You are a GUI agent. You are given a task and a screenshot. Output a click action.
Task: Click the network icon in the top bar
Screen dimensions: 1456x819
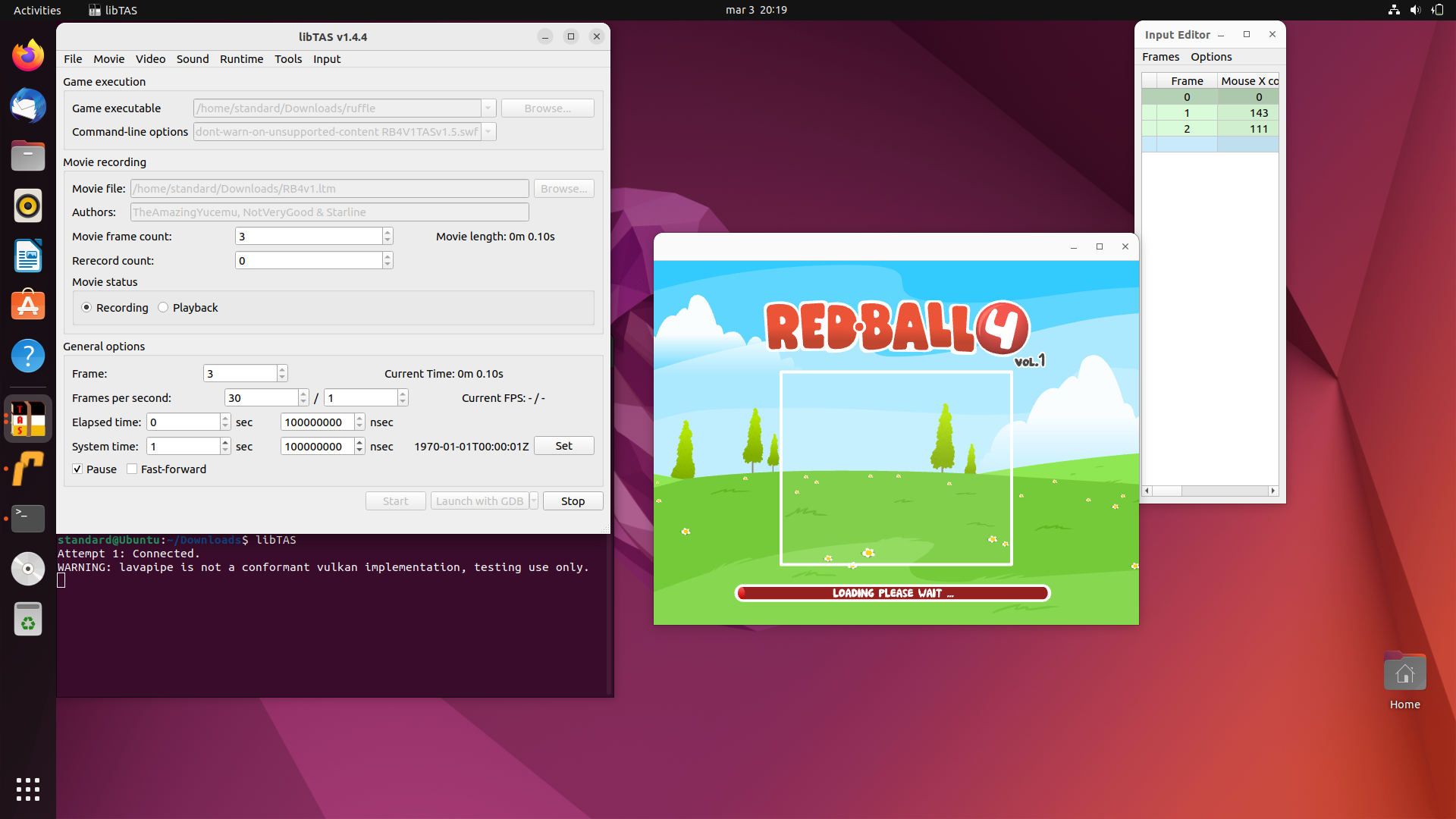pos(1394,10)
